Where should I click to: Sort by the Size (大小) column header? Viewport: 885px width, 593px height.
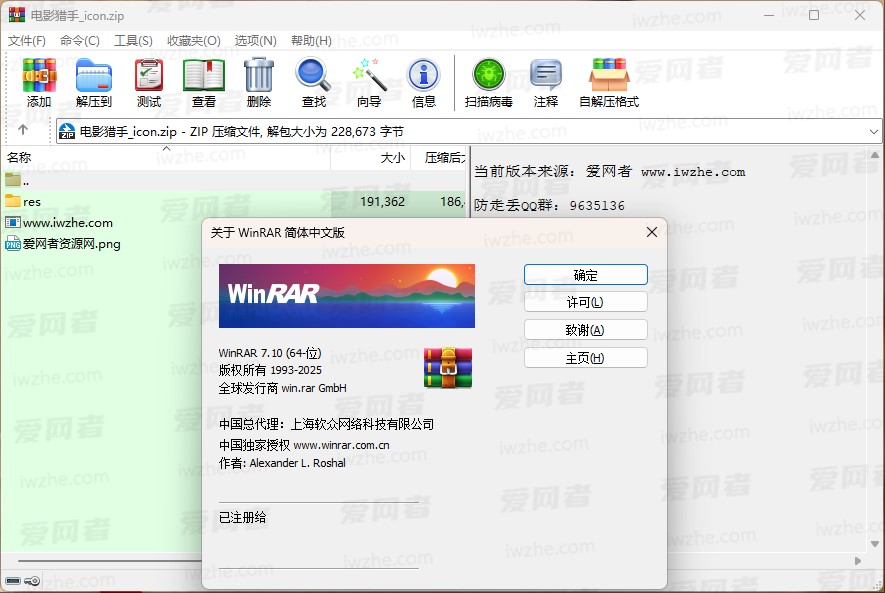pos(370,157)
